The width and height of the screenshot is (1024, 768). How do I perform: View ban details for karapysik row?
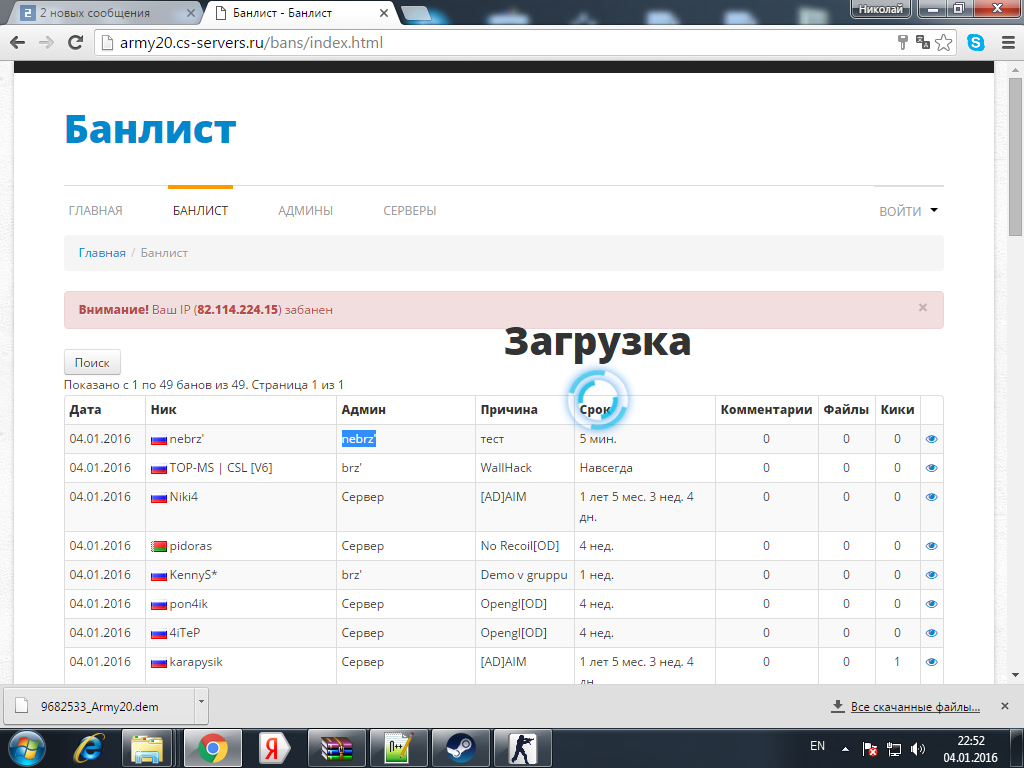931,662
